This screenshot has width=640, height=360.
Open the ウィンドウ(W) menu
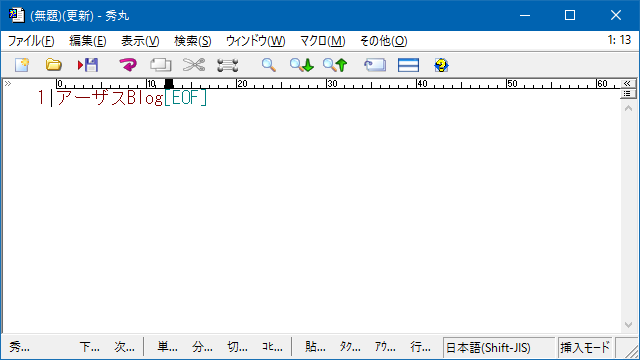256,41
